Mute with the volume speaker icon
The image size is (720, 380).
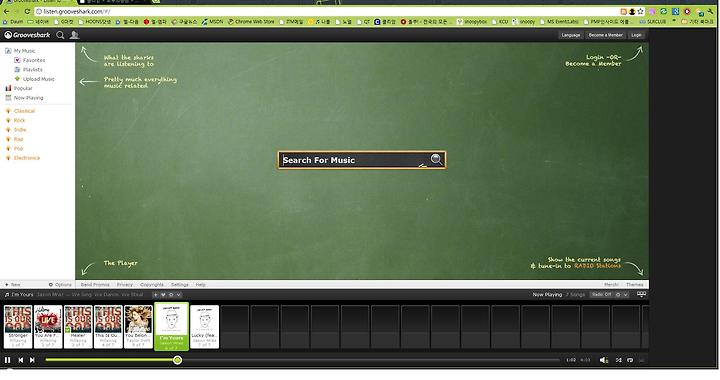(604, 360)
